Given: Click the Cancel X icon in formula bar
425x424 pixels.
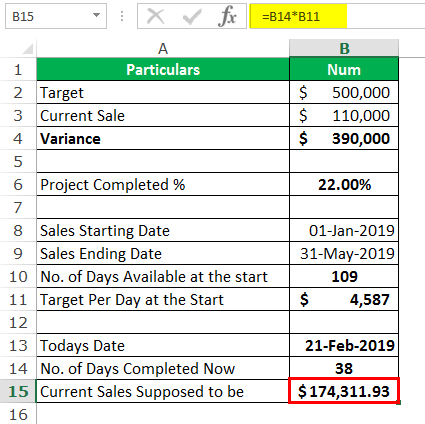Looking at the screenshot, I should coord(156,16).
